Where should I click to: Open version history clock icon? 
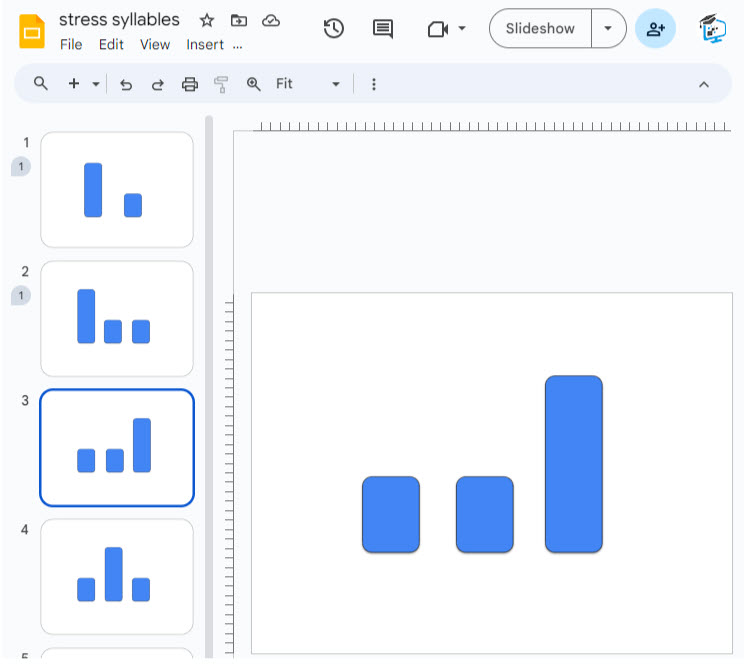click(334, 29)
